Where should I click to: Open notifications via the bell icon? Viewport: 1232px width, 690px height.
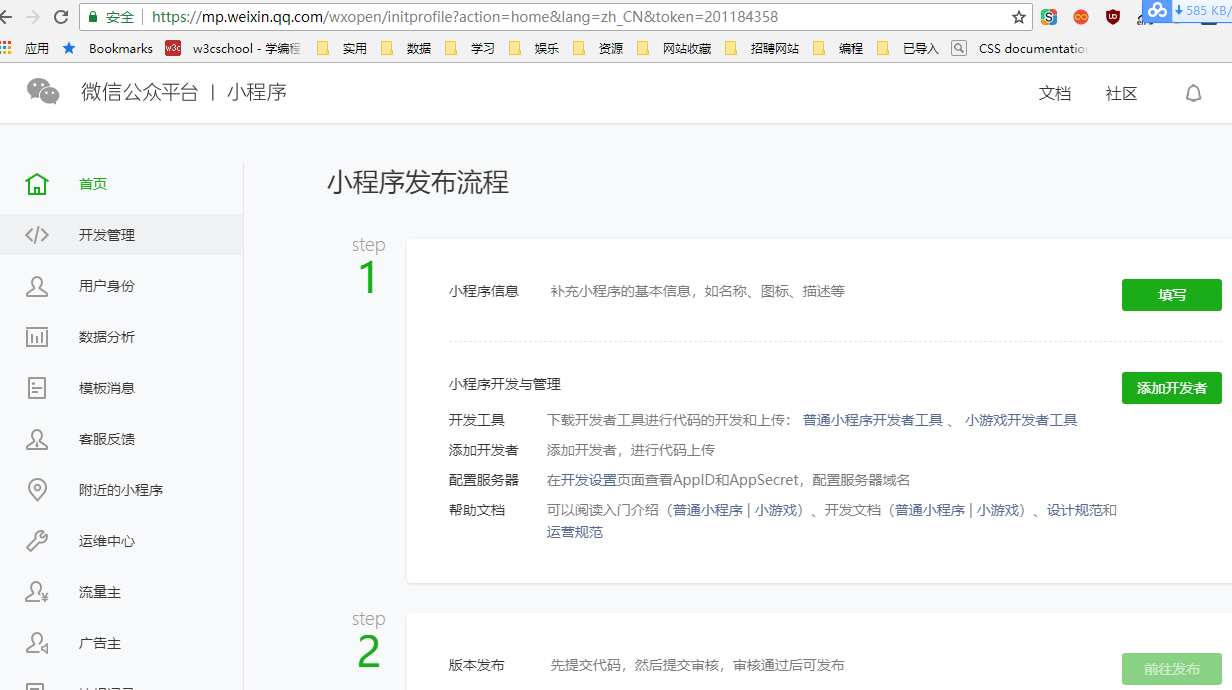click(1193, 94)
